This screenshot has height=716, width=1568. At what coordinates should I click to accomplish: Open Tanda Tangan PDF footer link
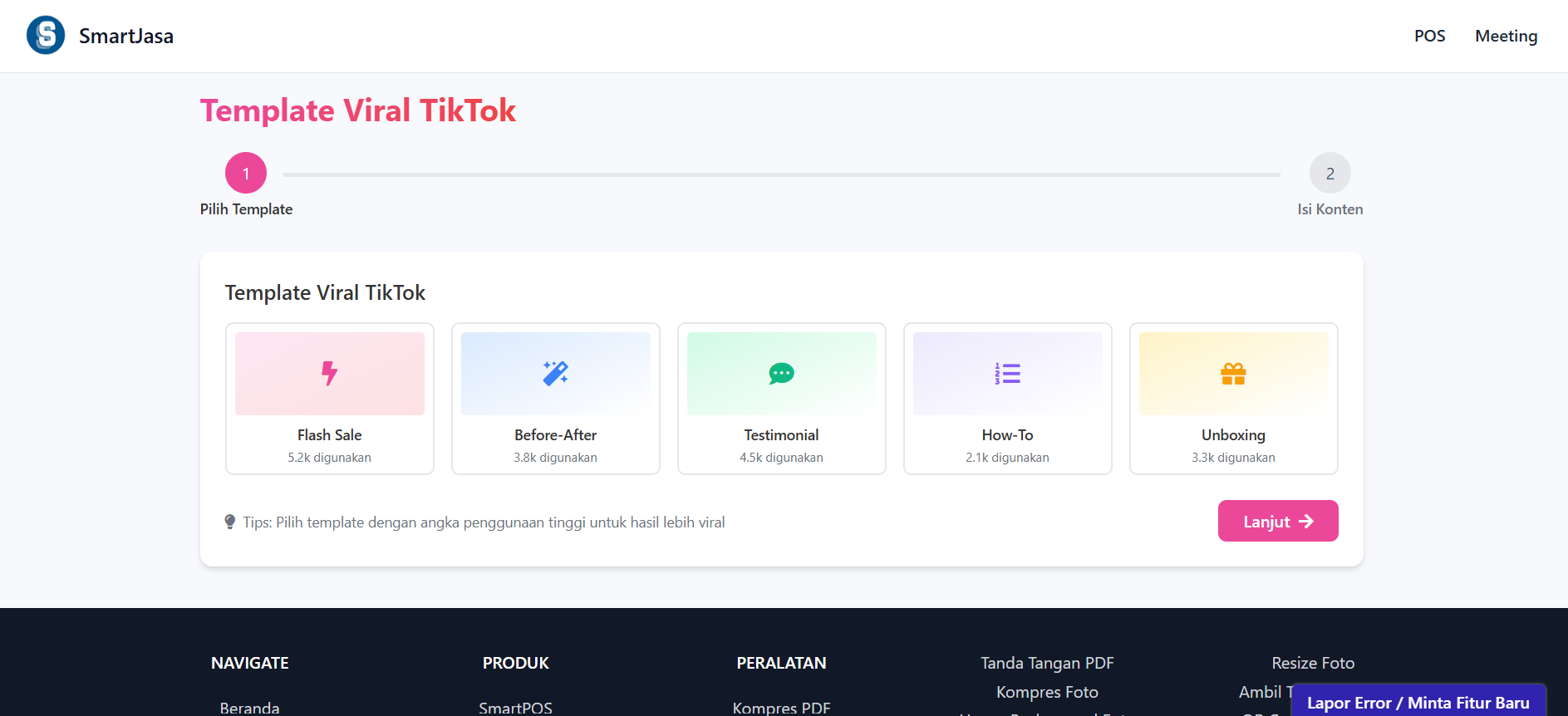(x=1047, y=663)
